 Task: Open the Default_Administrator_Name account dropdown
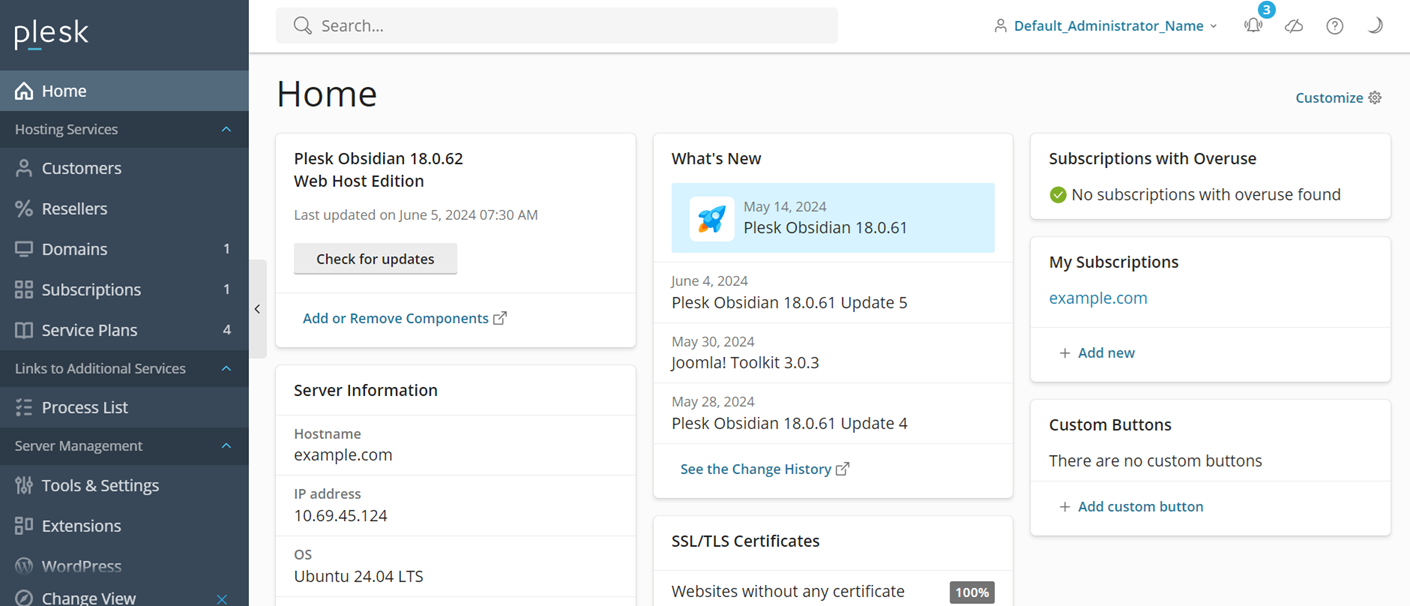1106,26
